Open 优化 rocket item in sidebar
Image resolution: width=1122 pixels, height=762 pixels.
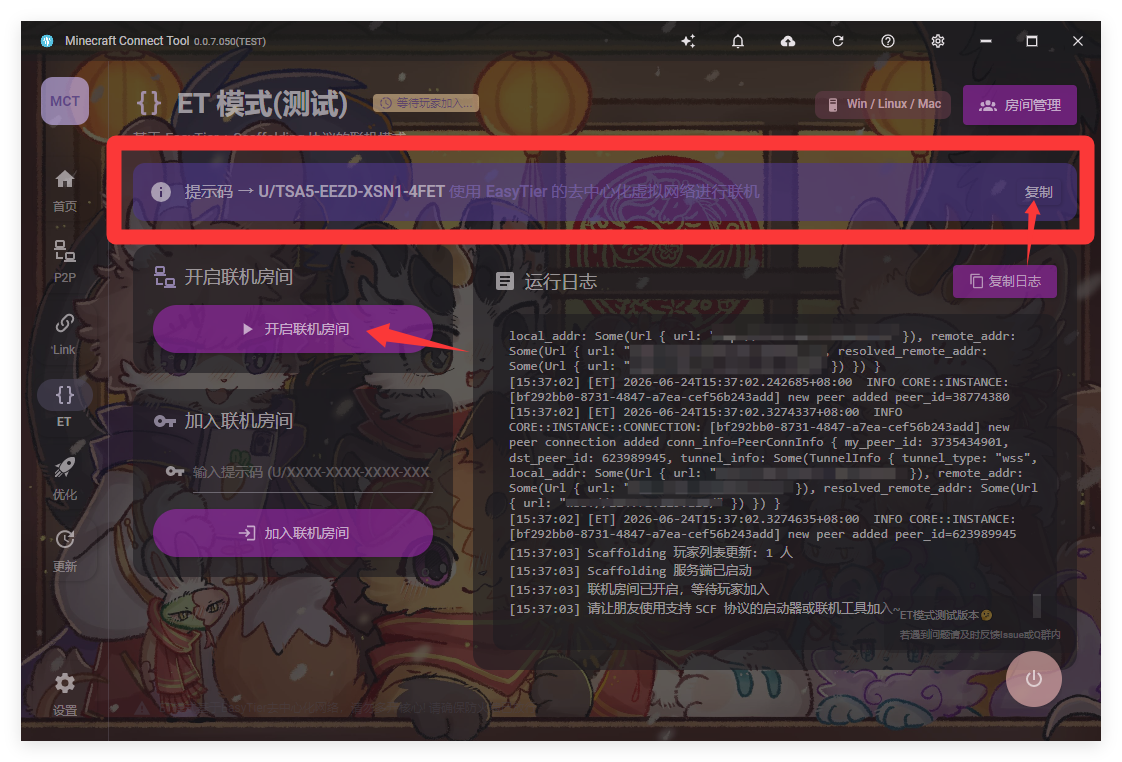tap(65, 479)
